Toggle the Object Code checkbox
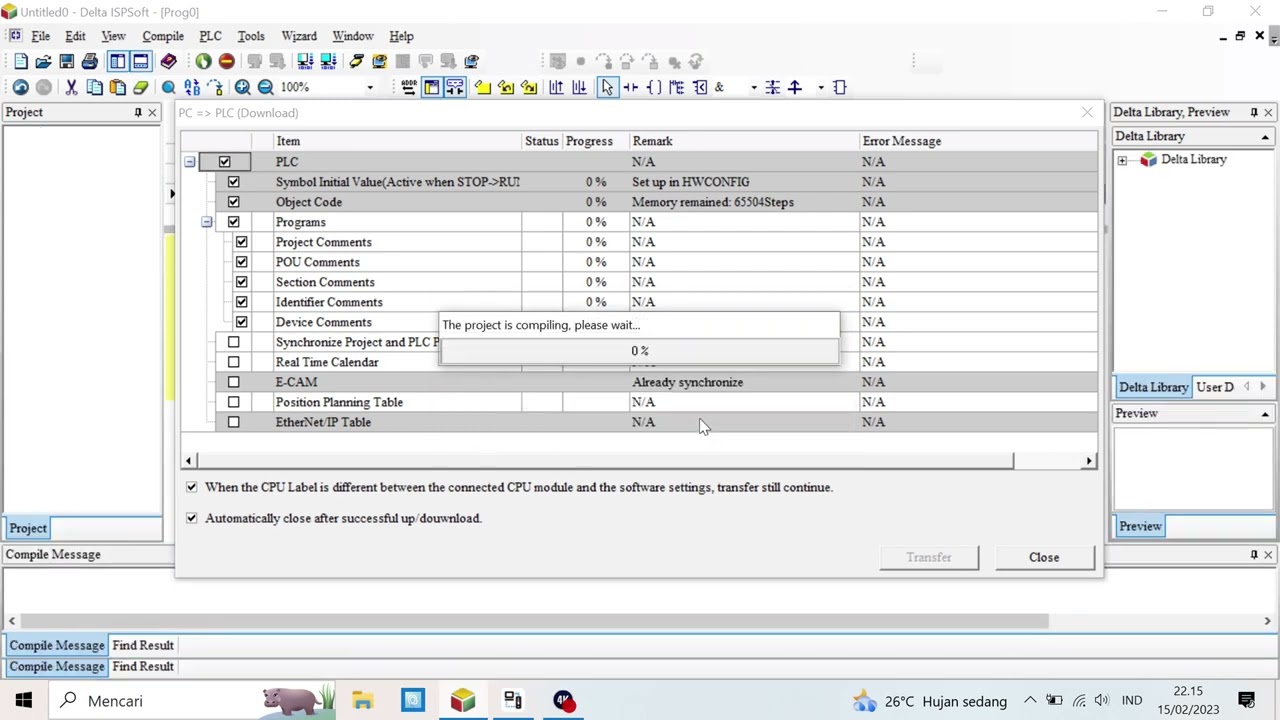The image size is (1280, 720). point(233,202)
